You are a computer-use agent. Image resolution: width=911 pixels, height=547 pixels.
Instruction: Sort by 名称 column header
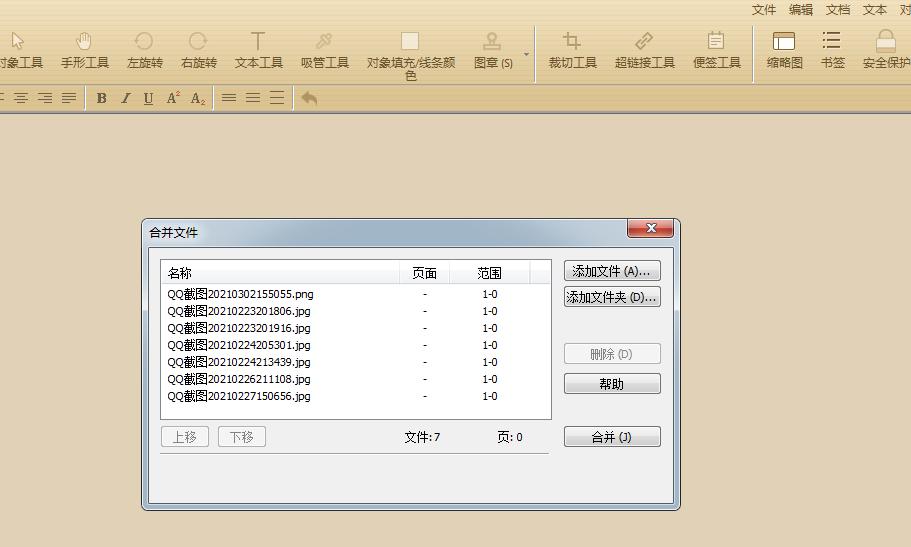280,273
